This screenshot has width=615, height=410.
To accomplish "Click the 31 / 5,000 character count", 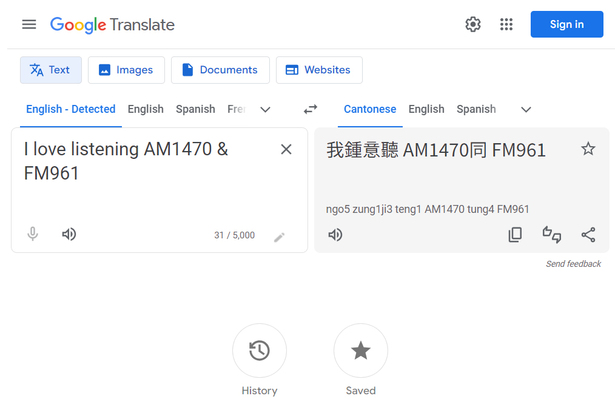I will click(234, 235).
